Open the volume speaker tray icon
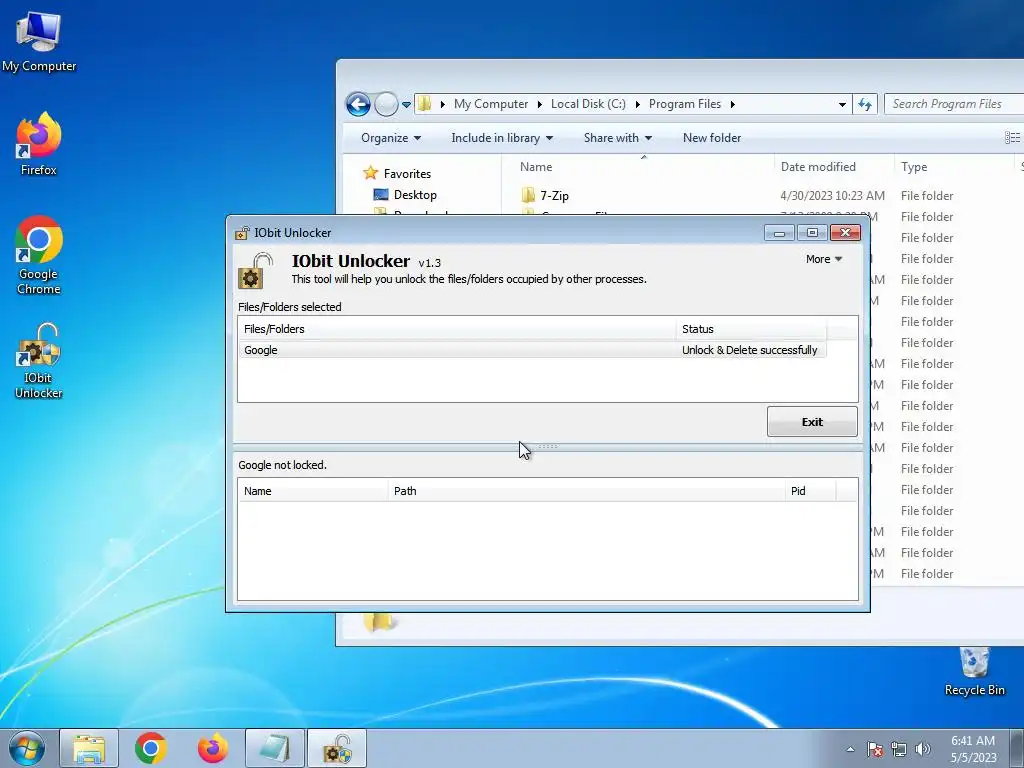The height and width of the screenshot is (768, 1024). tap(923, 749)
